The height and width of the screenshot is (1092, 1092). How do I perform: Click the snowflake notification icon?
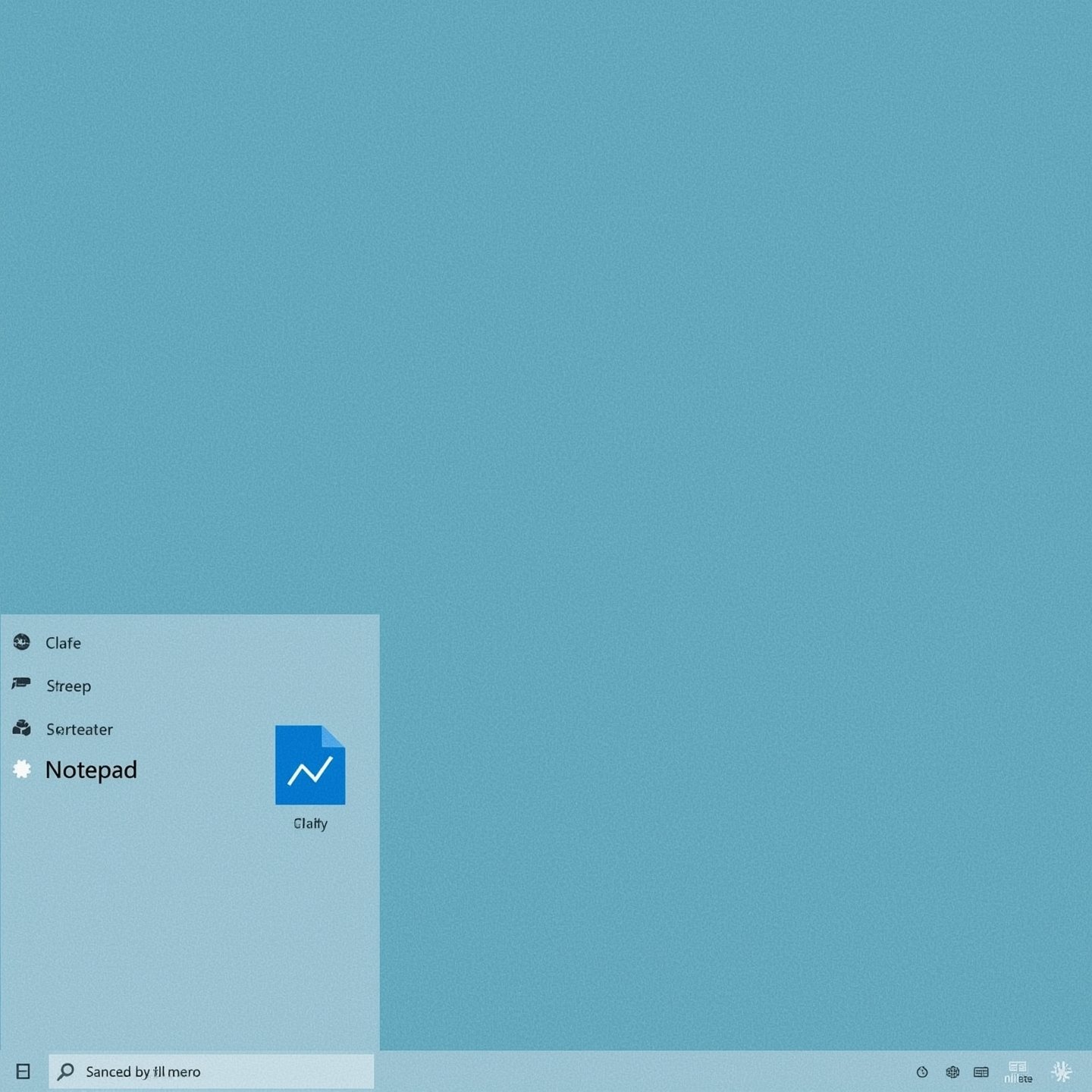click(1060, 1072)
